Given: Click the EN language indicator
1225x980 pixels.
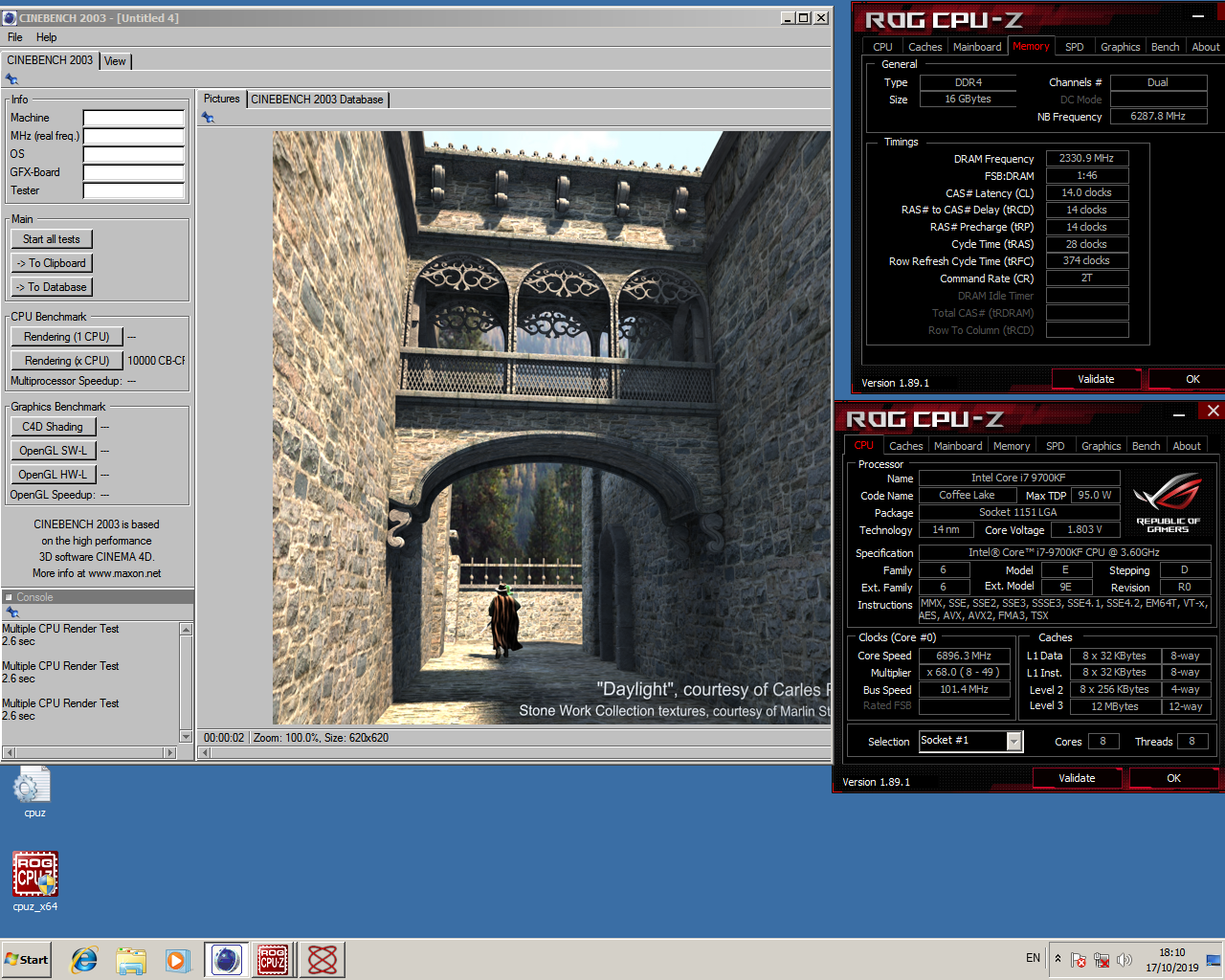Looking at the screenshot, I should (1033, 958).
